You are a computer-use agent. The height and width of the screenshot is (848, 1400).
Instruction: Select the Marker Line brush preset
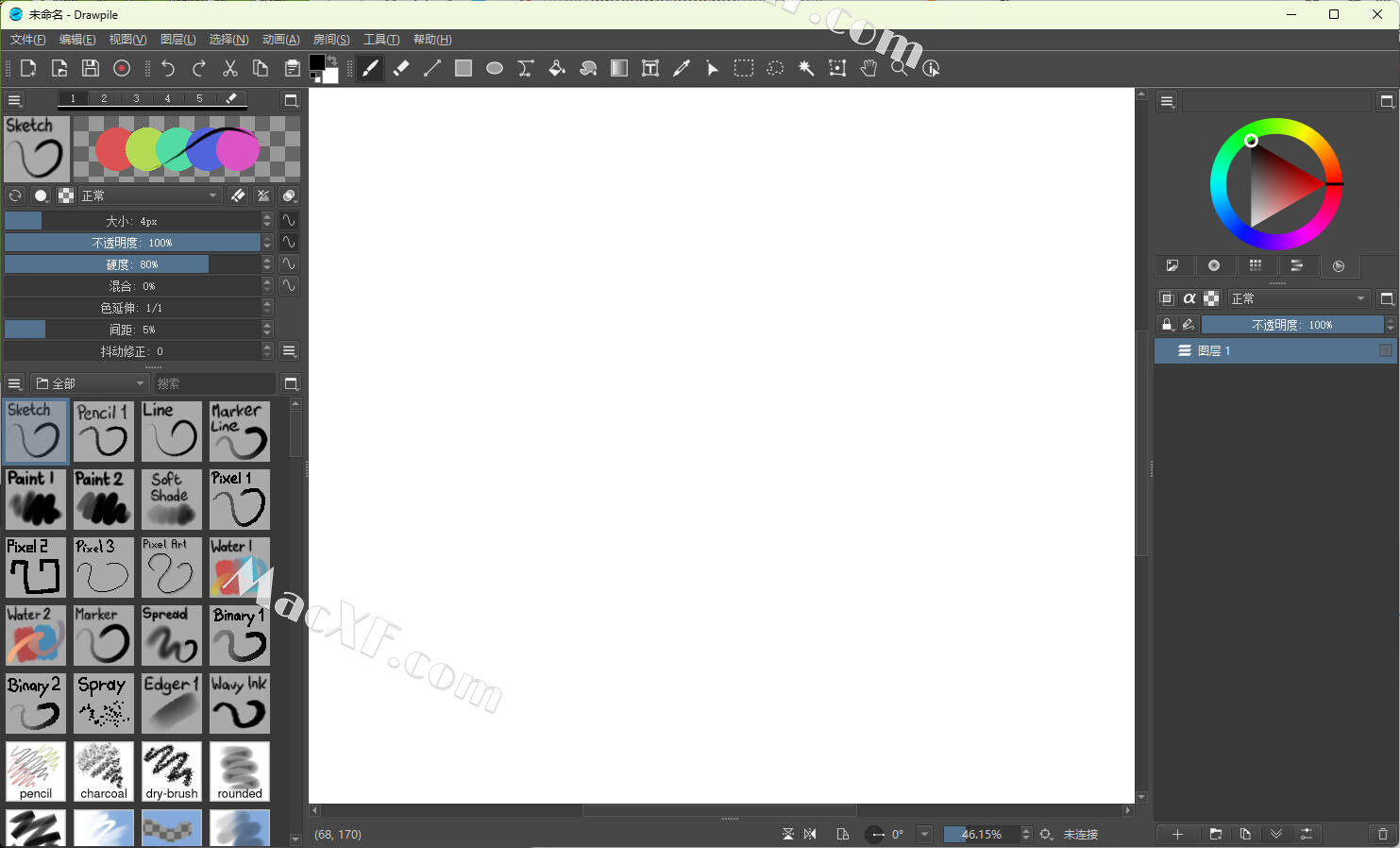(240, 432)
